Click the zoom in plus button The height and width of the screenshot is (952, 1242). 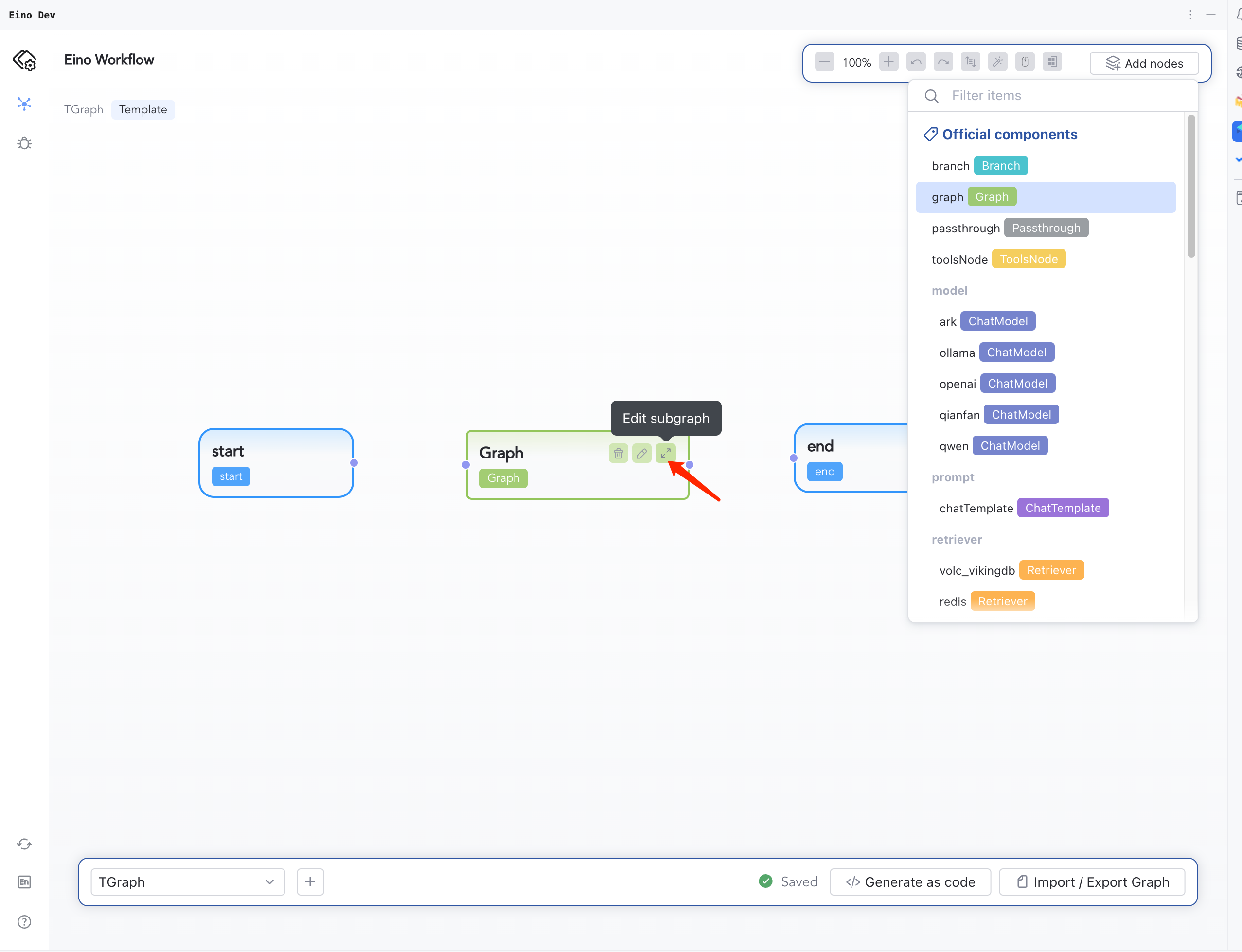point(888,62)
